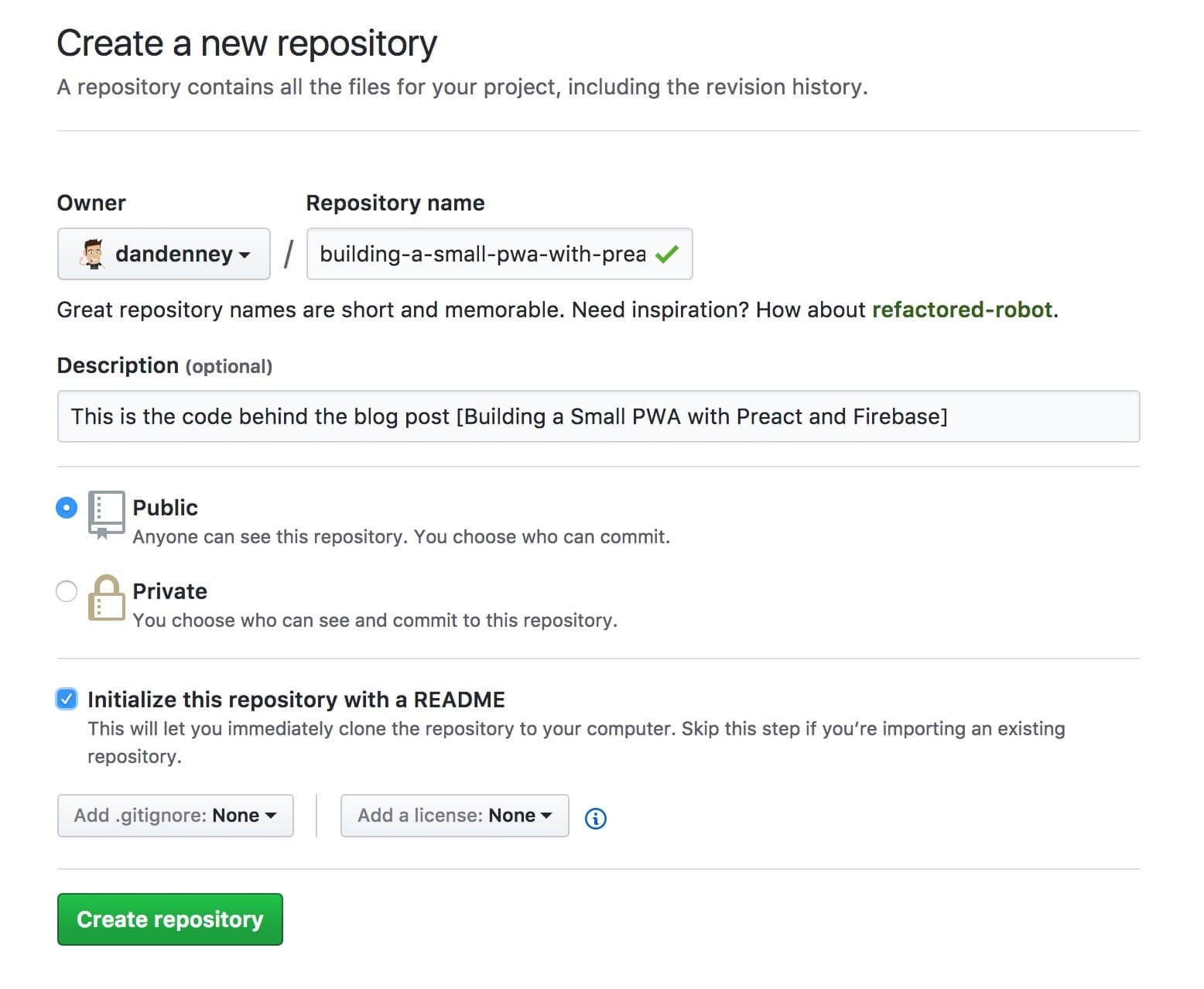
Task: Focus the Repository name text field
Action: pyautogui.click(x=481, y=254)
